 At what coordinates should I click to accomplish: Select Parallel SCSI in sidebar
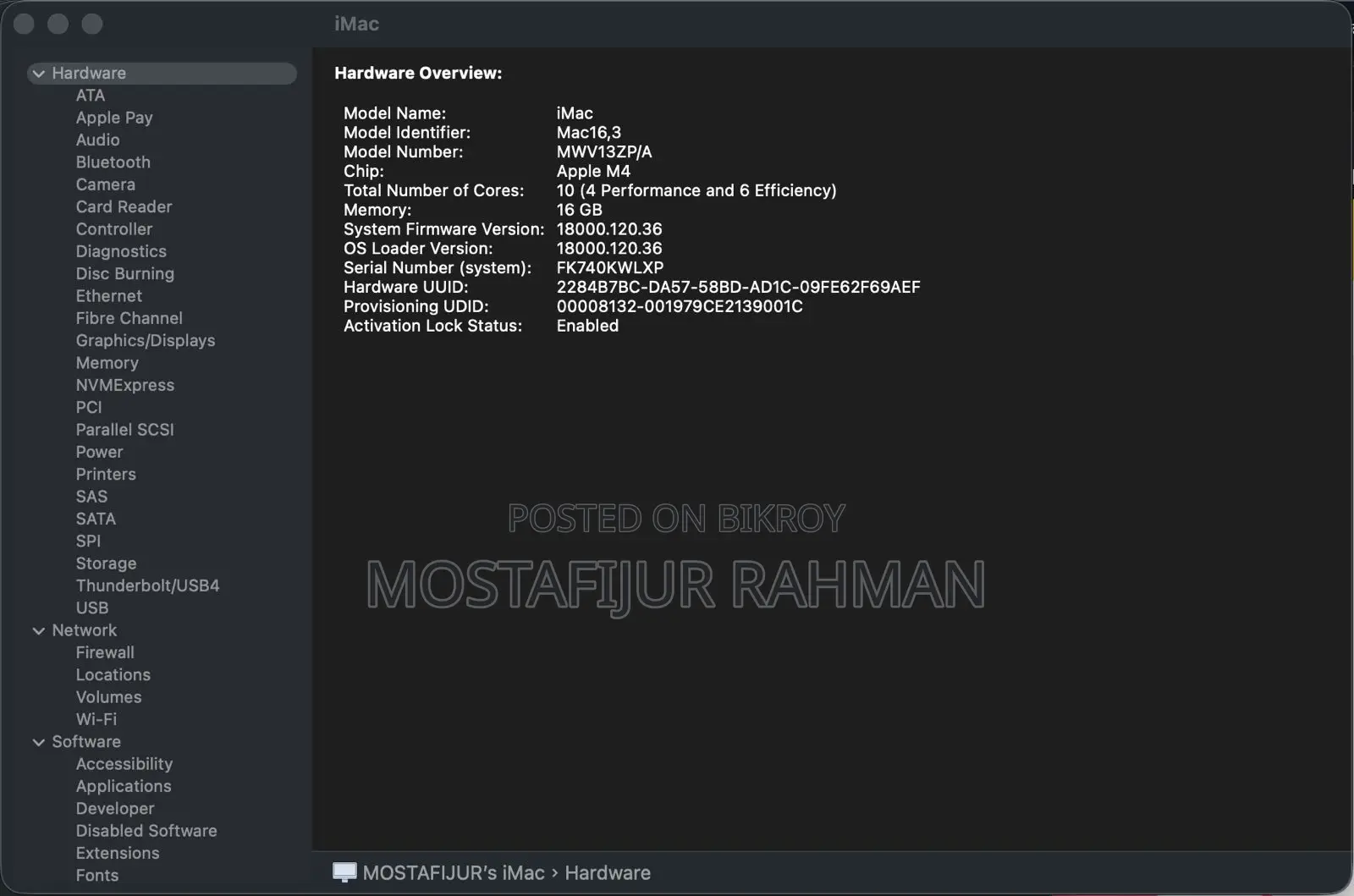(124, 430)
